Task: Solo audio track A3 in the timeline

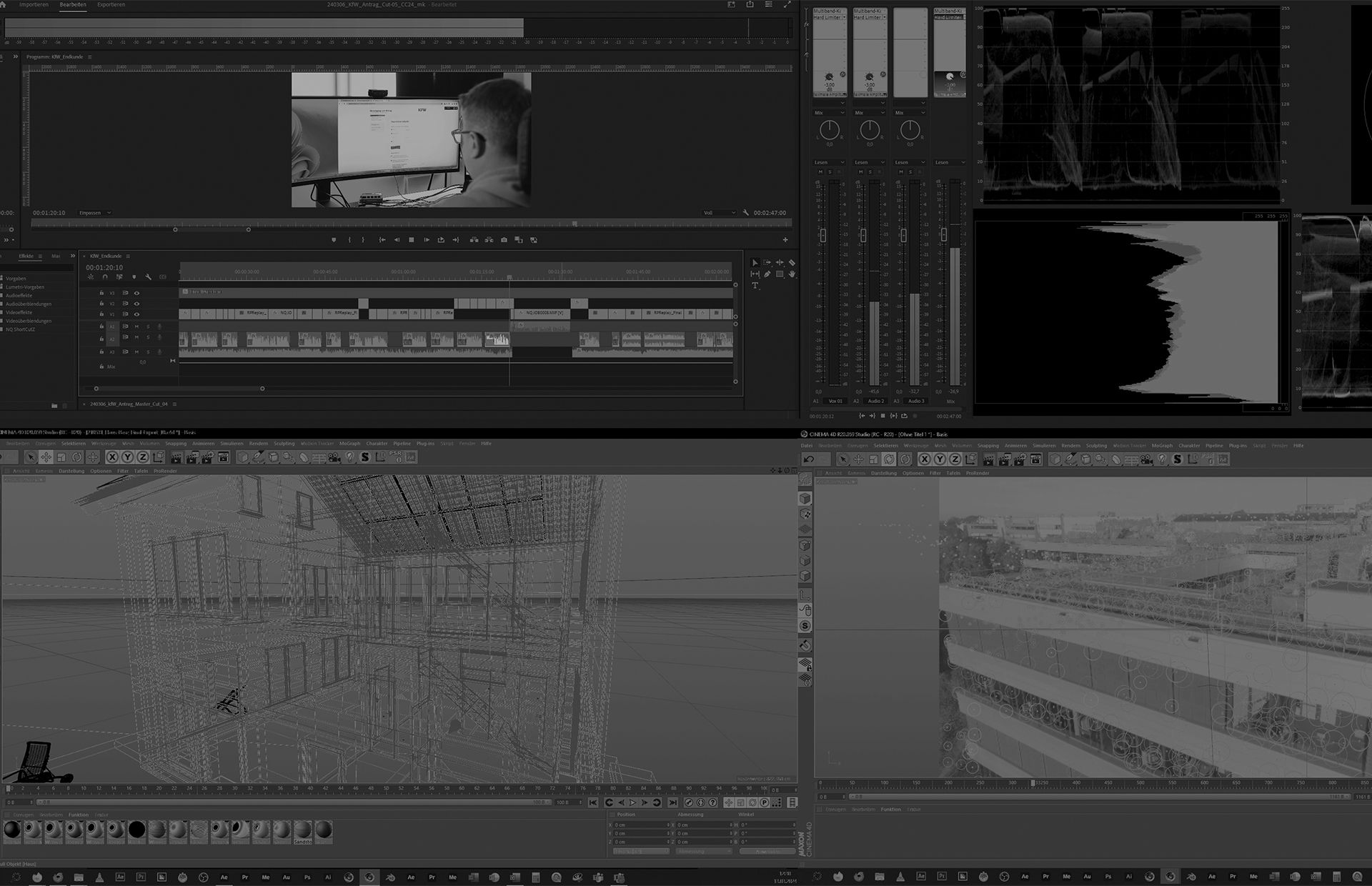Action: coord(148,352)
